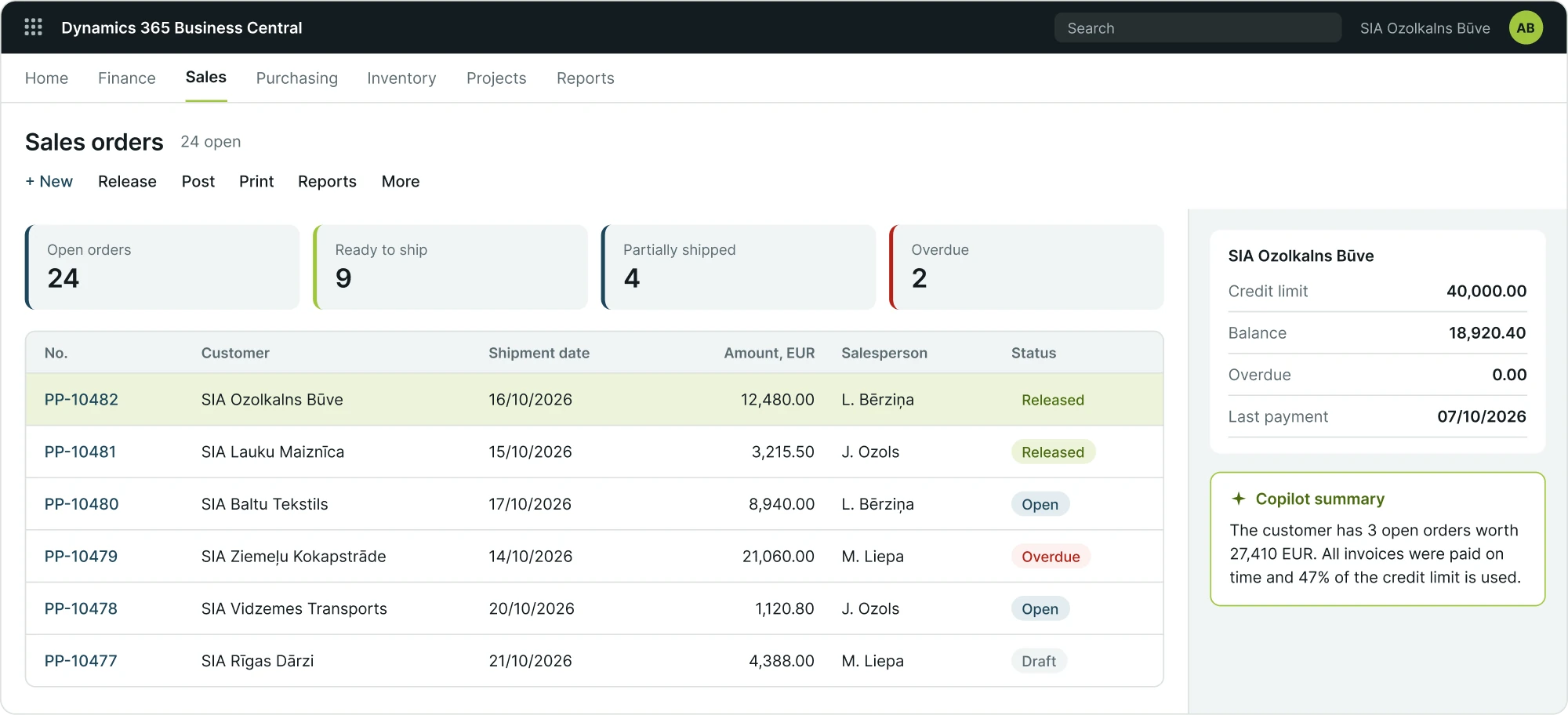Click the Print action
The height and width of the screenshot is (715, 1568).
pos(256,181)
